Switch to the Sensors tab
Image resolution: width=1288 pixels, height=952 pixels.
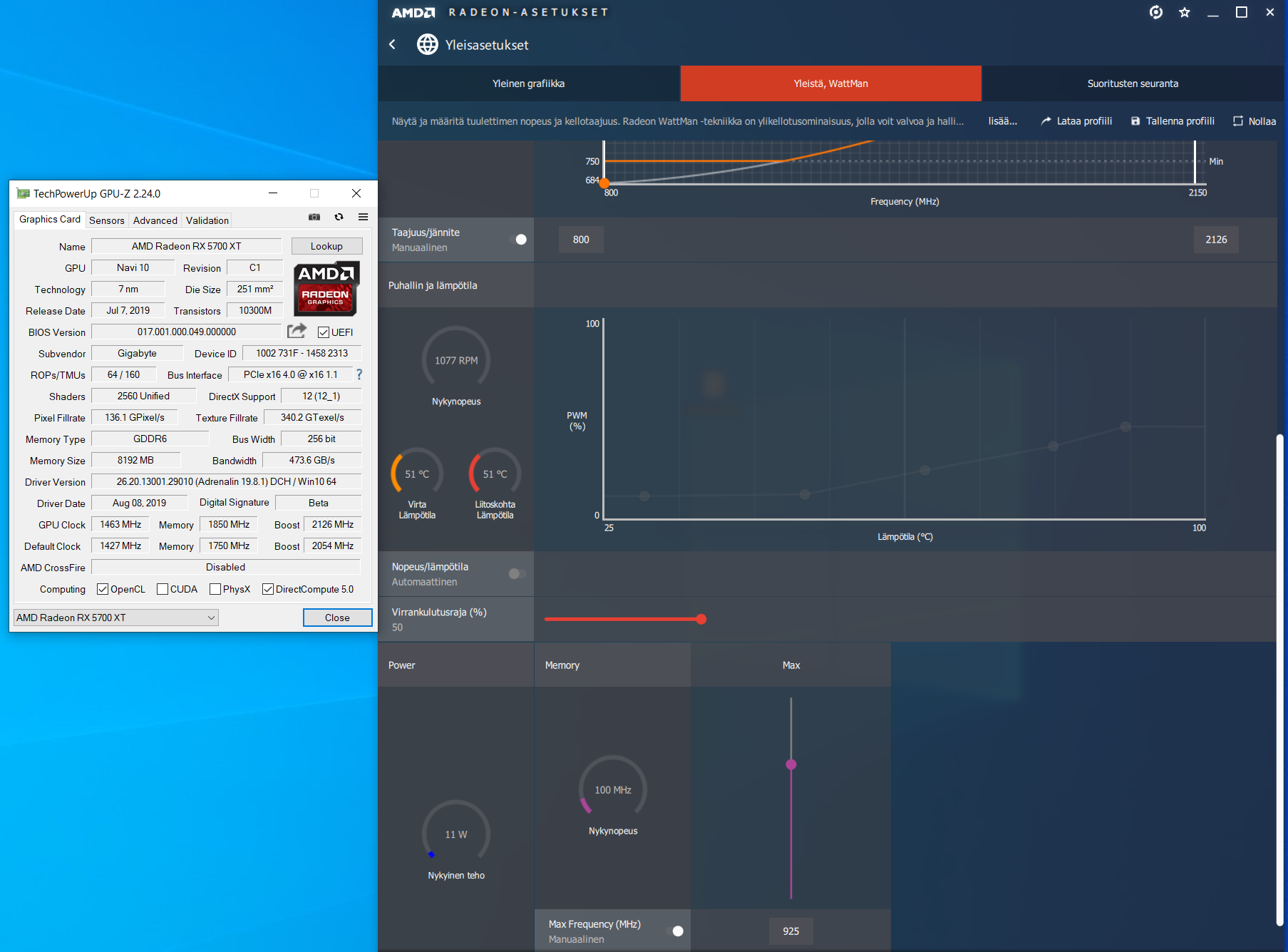[107, 220]
